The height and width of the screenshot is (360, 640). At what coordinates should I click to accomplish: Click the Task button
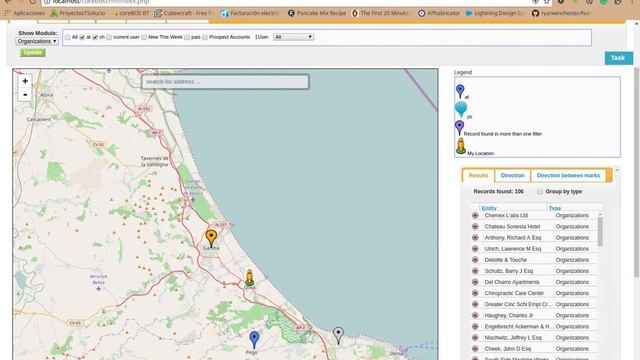618,58
